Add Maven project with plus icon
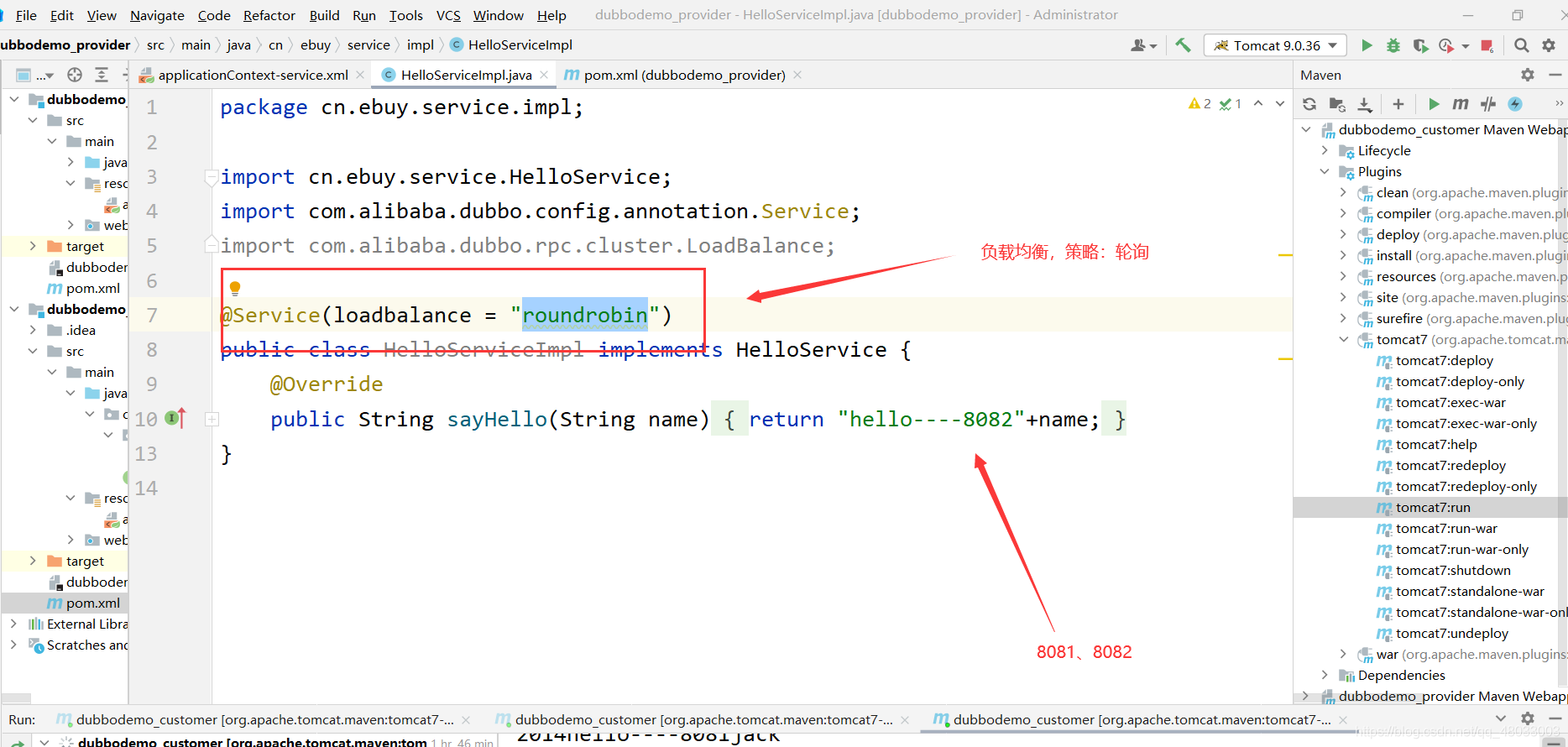This screenshot has width=1568, height=747. pos(1398,104)
